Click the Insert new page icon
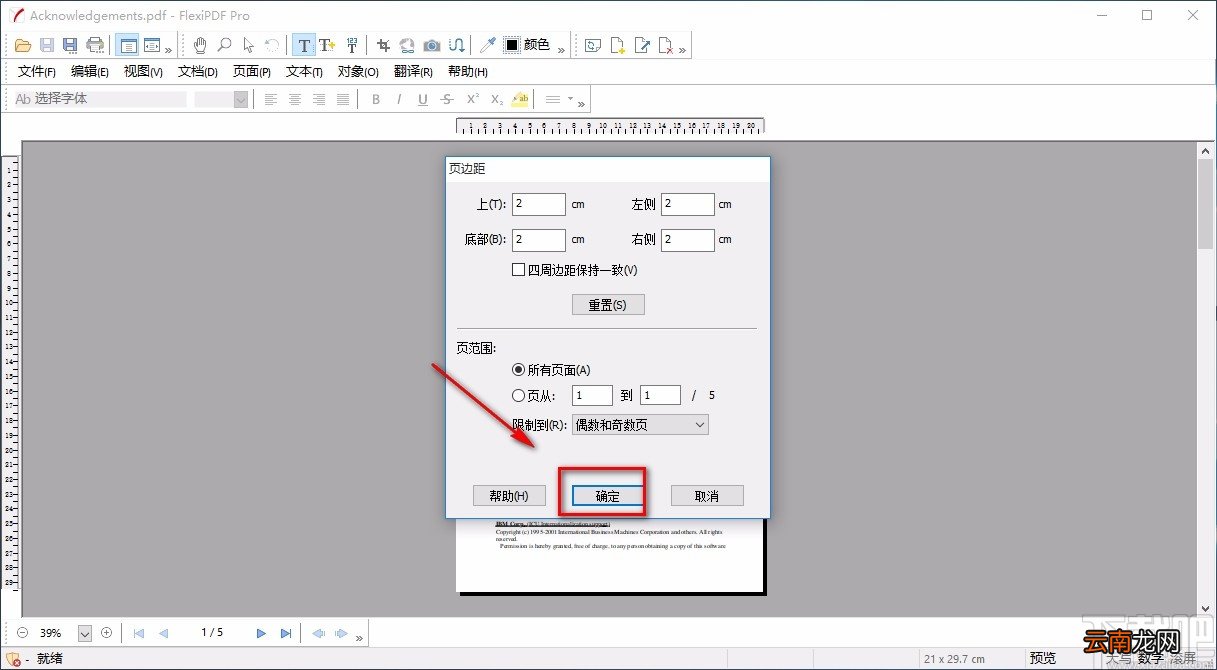The image size is (1217, 670). pyautogui.click(x=618, y=45)
